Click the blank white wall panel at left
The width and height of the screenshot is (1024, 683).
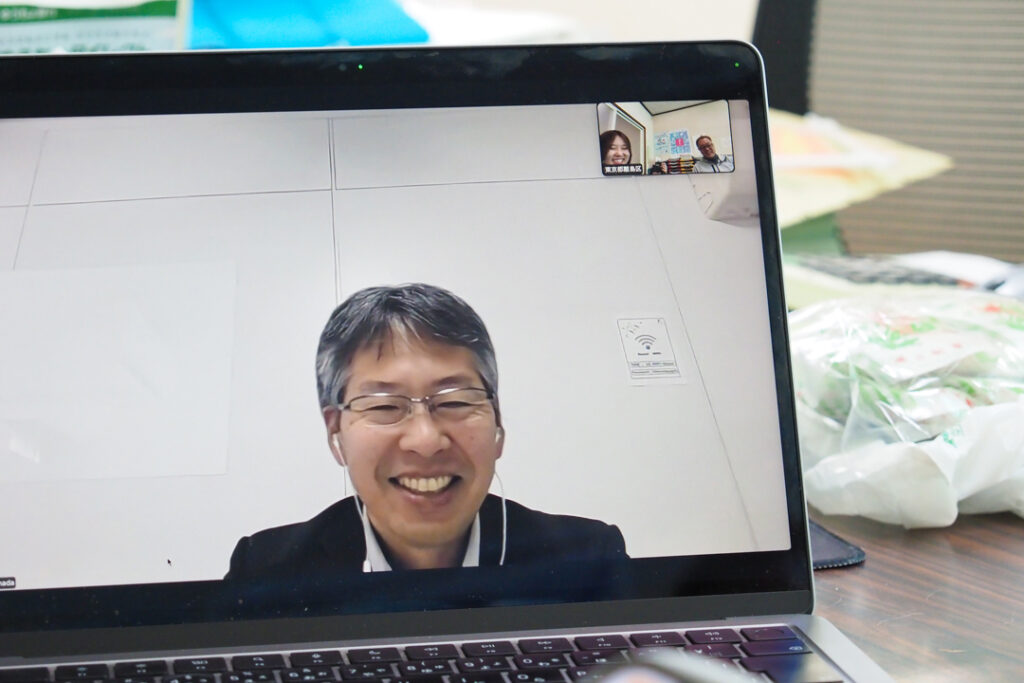(120, 370)
